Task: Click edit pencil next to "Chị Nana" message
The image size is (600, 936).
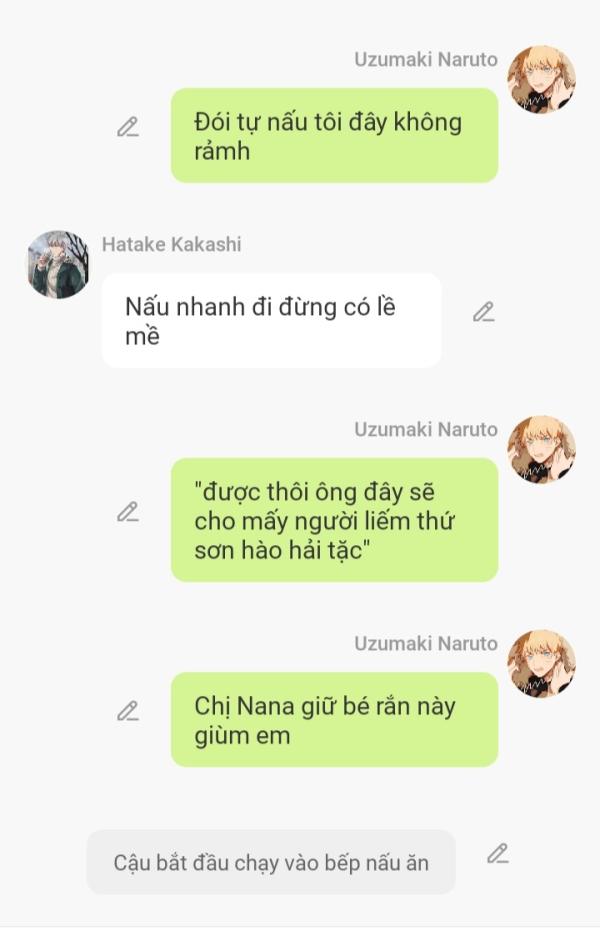Action: tap(128, 711)
